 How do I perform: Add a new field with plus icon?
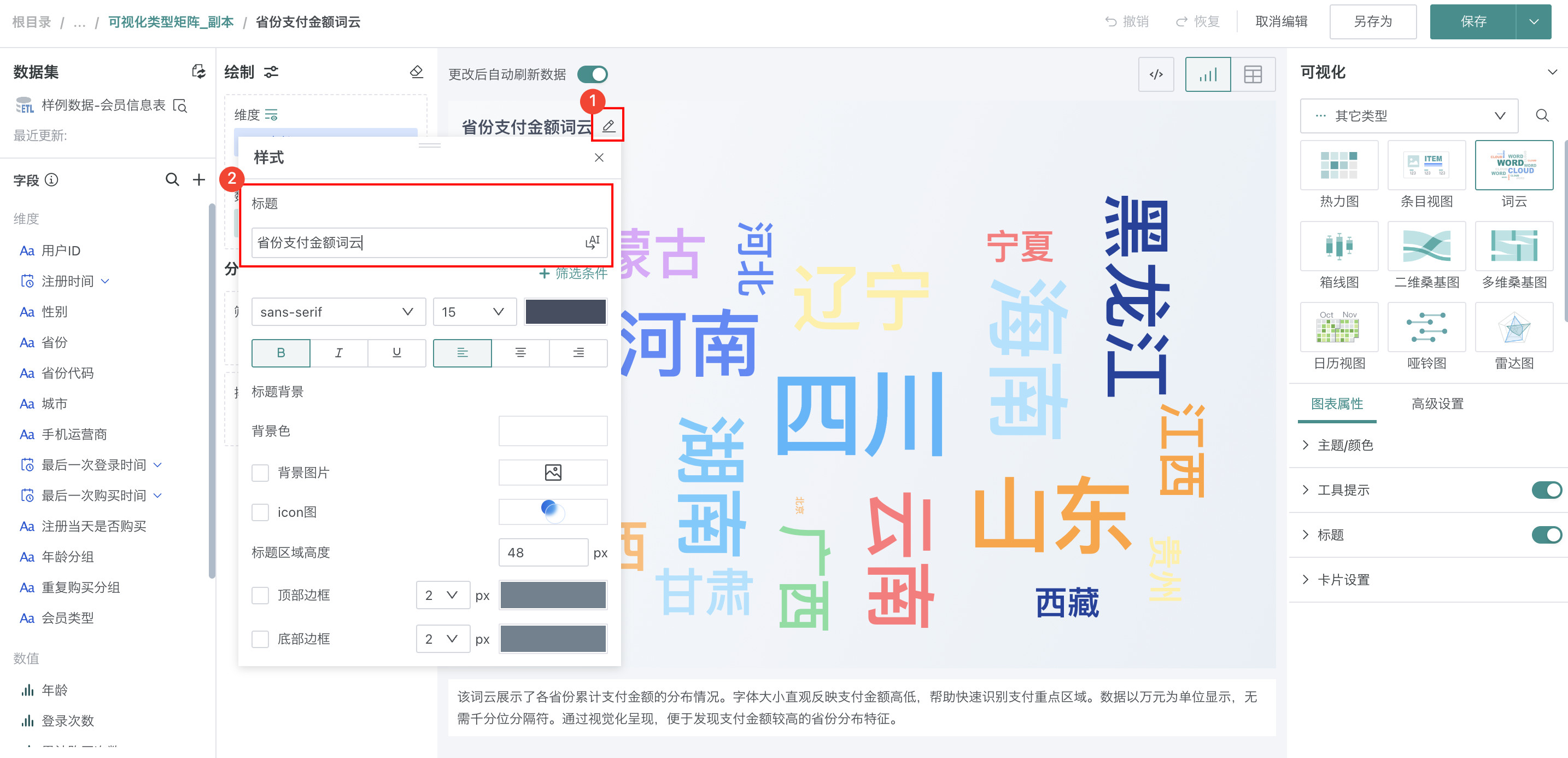[198, 179]
